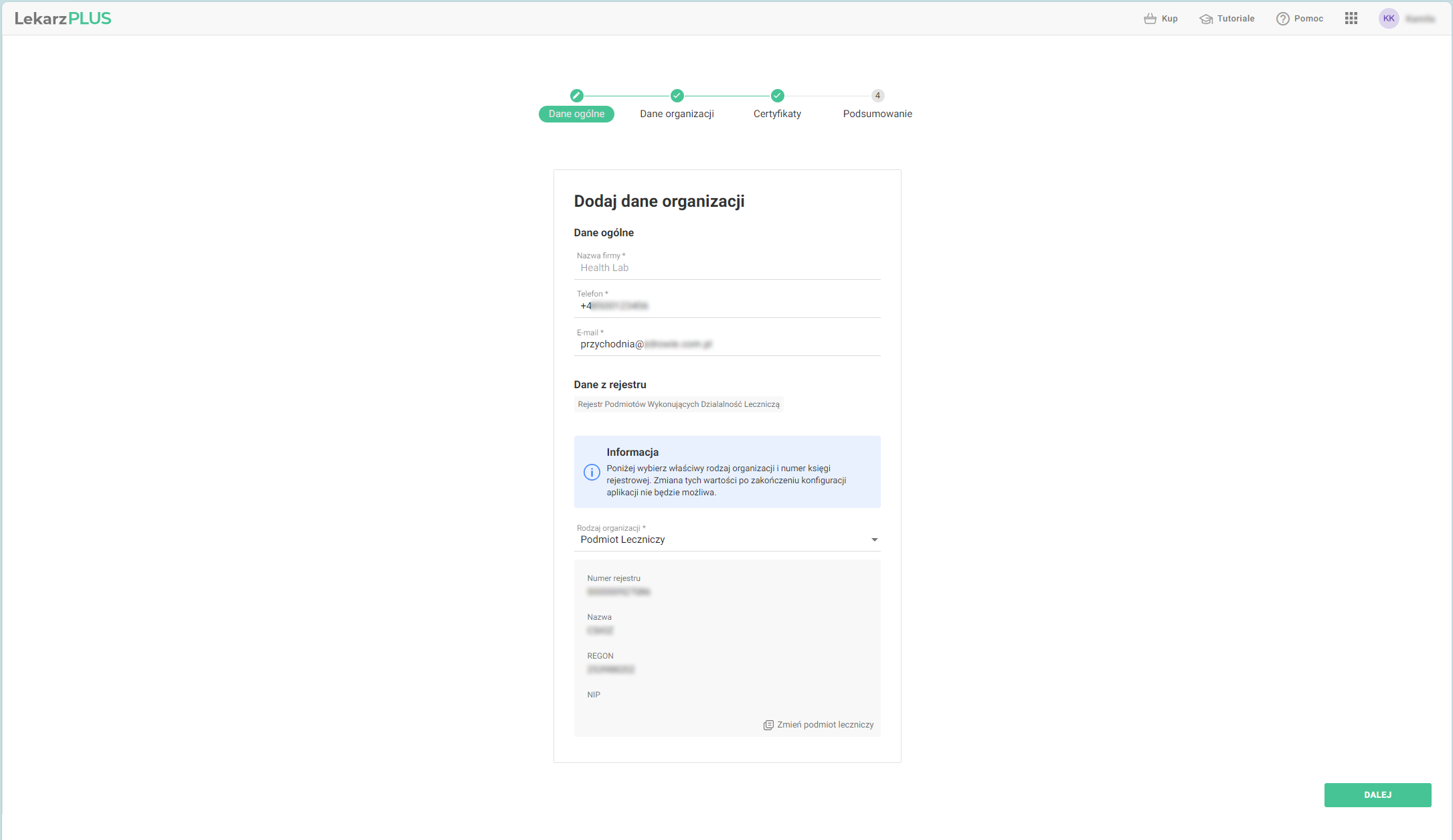
Task: Click the checkmark above Dane organizacji
Action: (677, 96)
